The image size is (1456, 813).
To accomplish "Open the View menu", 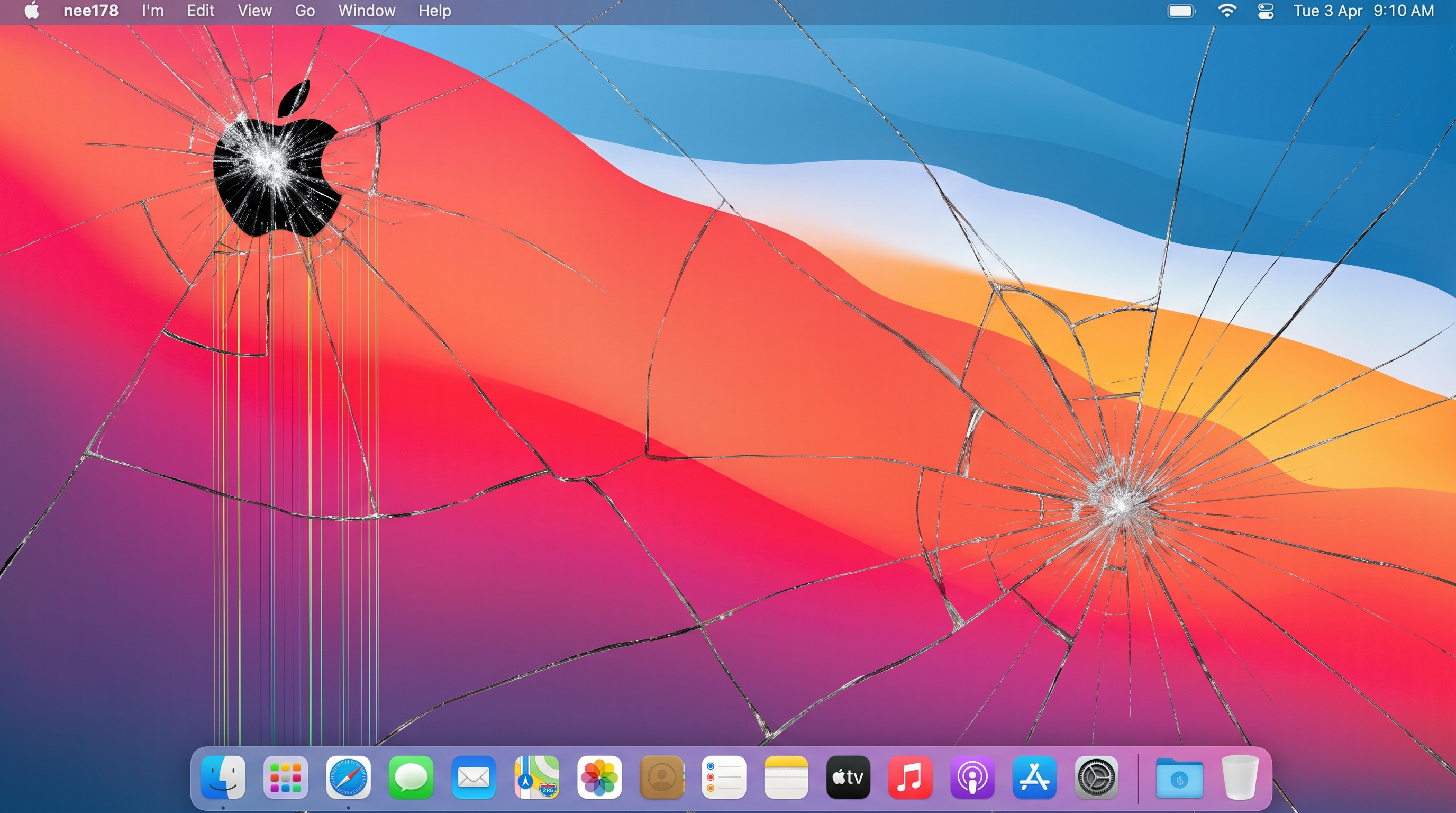I will [254, 11].
